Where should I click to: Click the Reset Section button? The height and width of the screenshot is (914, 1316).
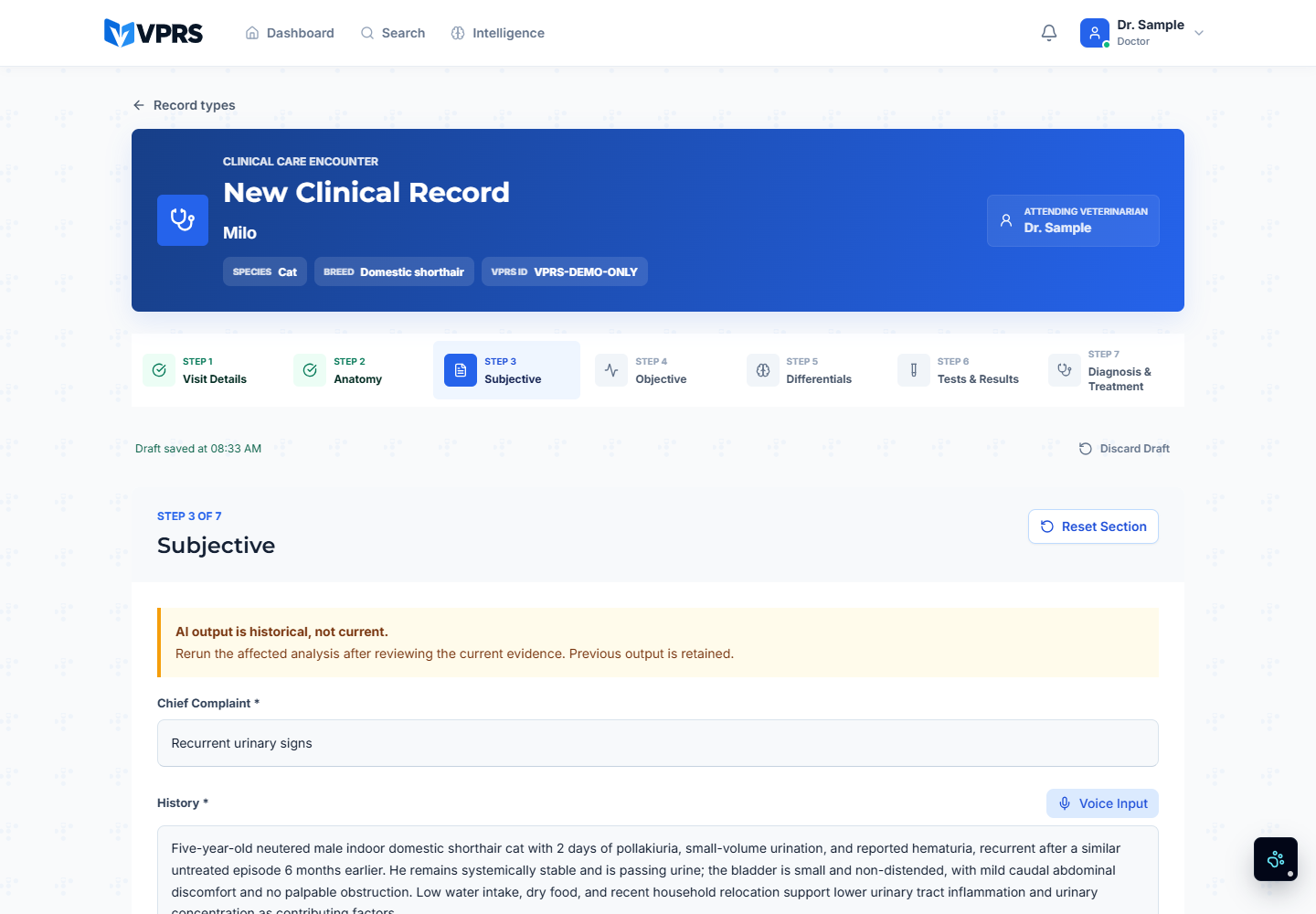1093,526
